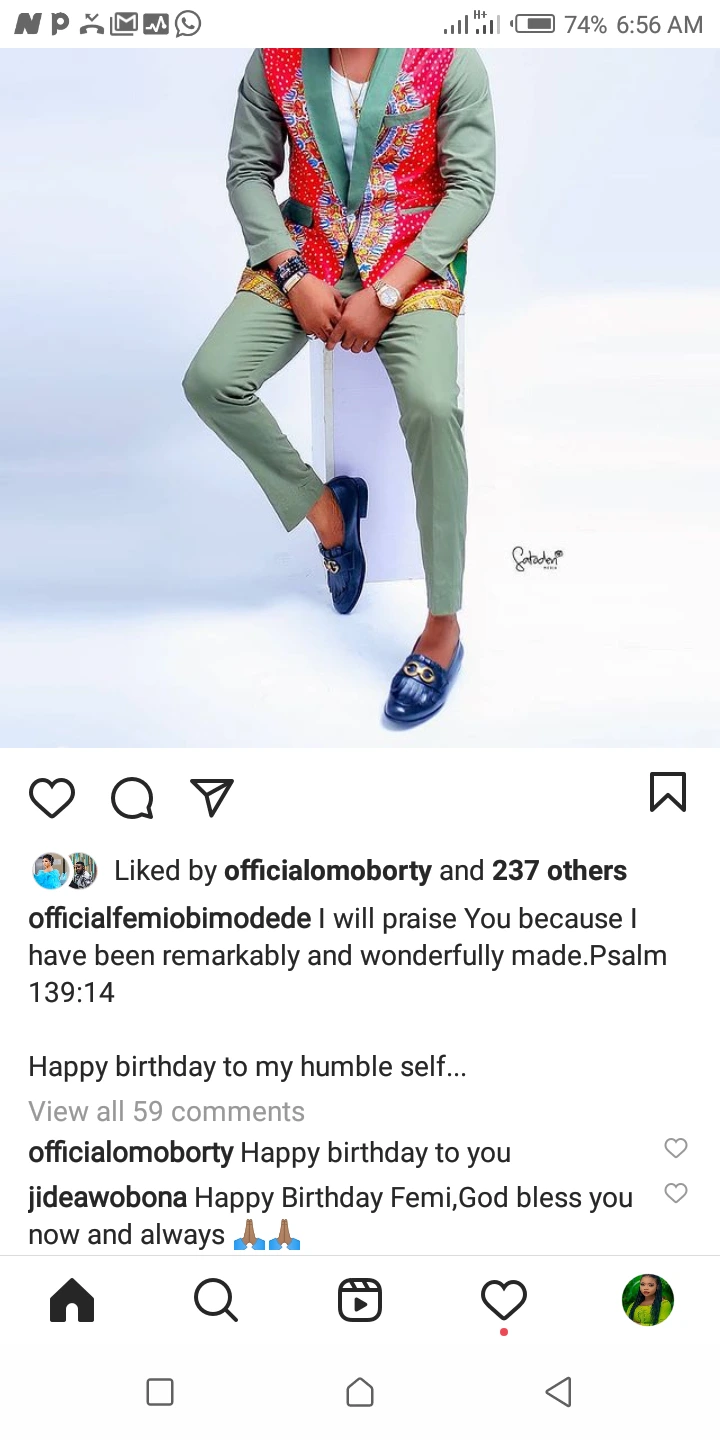Go to the Home tab
Image resolution: width=720 pixels, height=1440 pixels.
coord(72,1301)
